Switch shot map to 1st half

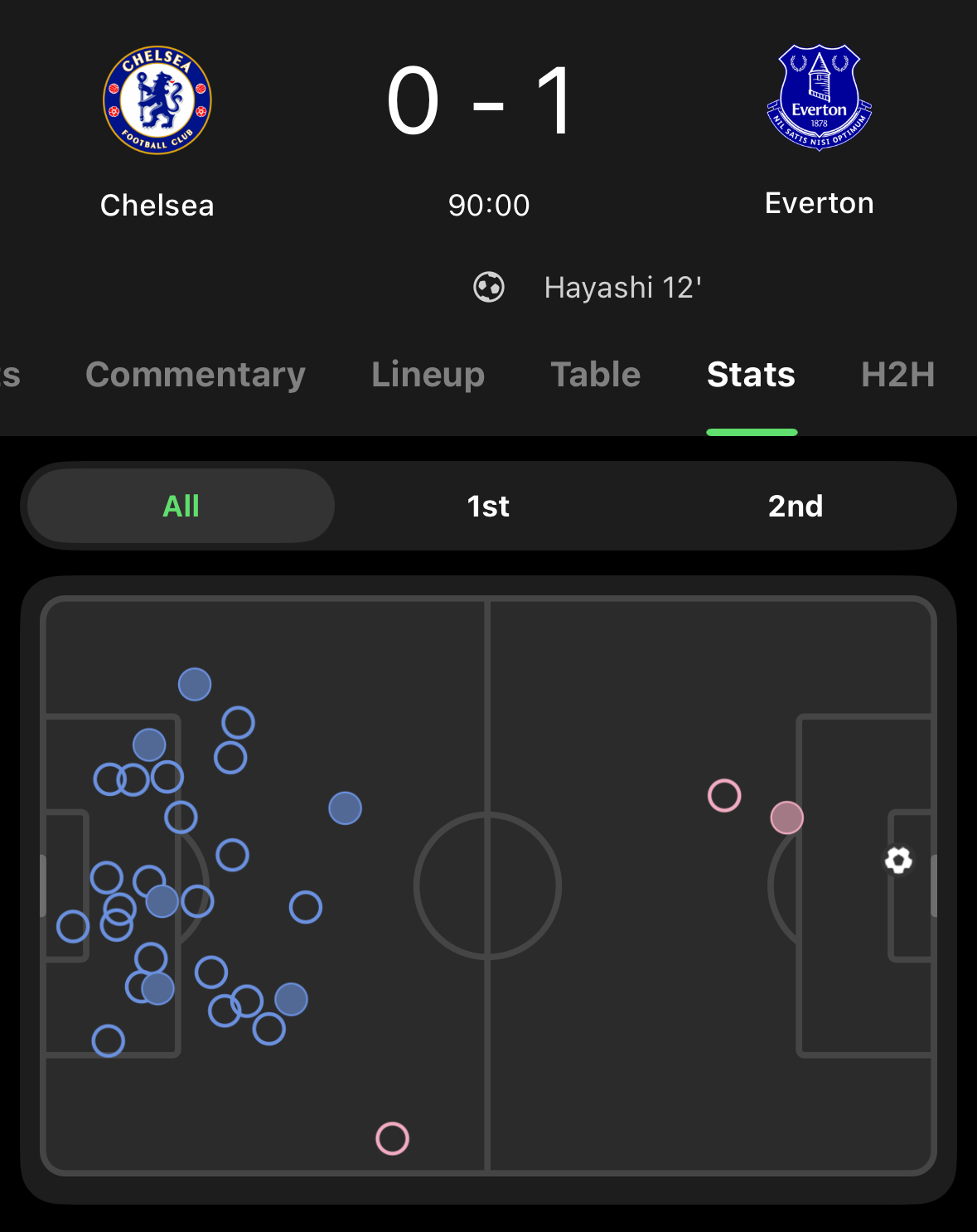pos(488,506)
